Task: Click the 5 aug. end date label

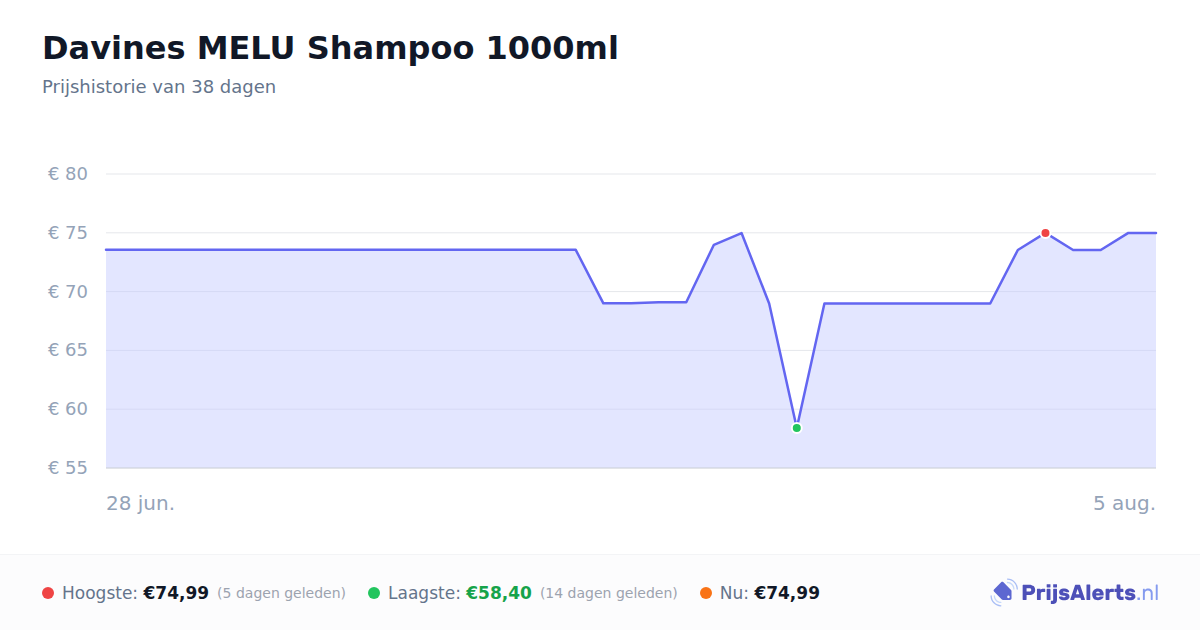Action: pos(1124,503)
